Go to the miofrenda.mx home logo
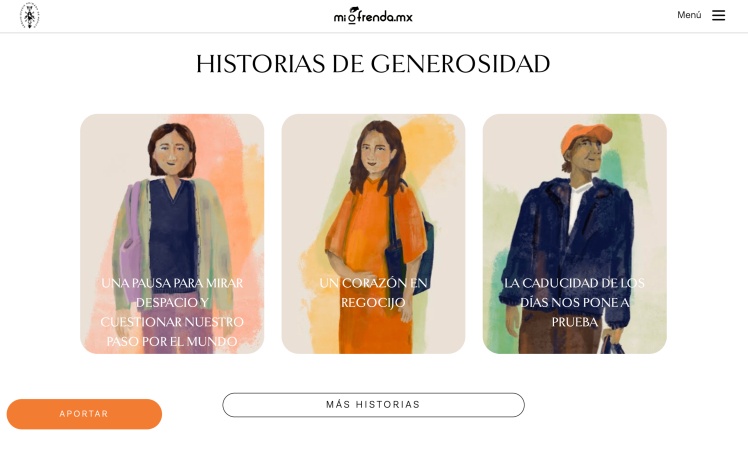 click(373, 16)
